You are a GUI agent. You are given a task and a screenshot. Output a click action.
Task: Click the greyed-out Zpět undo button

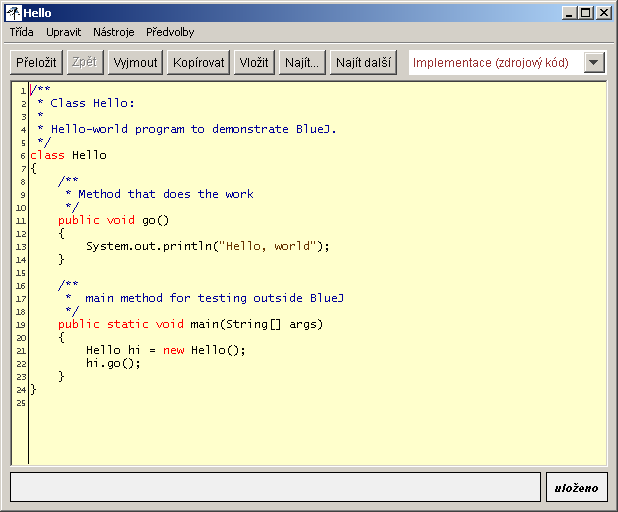coord(85,62)
